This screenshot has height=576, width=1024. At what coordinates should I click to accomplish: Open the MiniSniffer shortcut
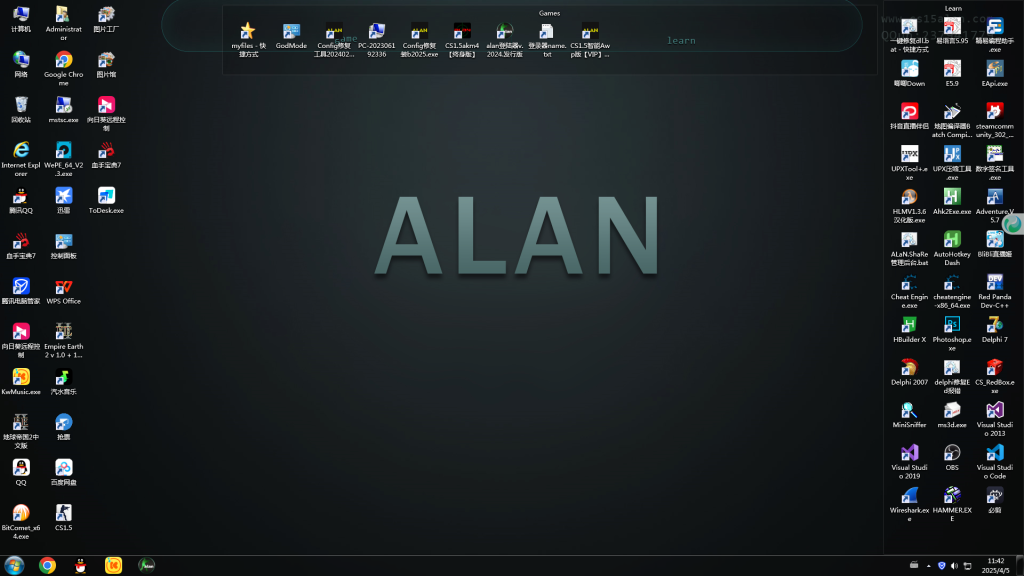tap(909, 415)
